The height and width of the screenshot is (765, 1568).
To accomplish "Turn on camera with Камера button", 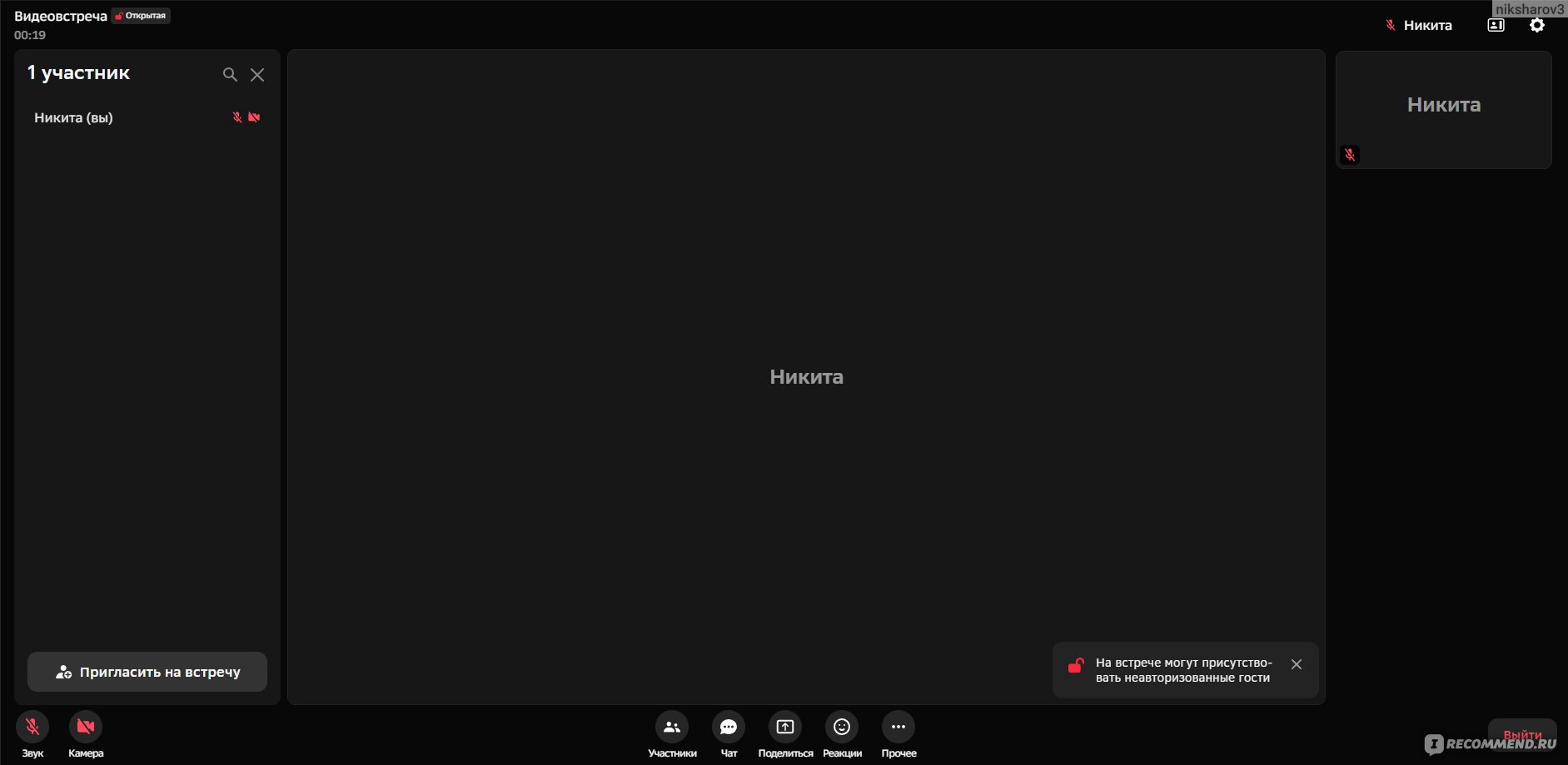I will pos(86,727).
